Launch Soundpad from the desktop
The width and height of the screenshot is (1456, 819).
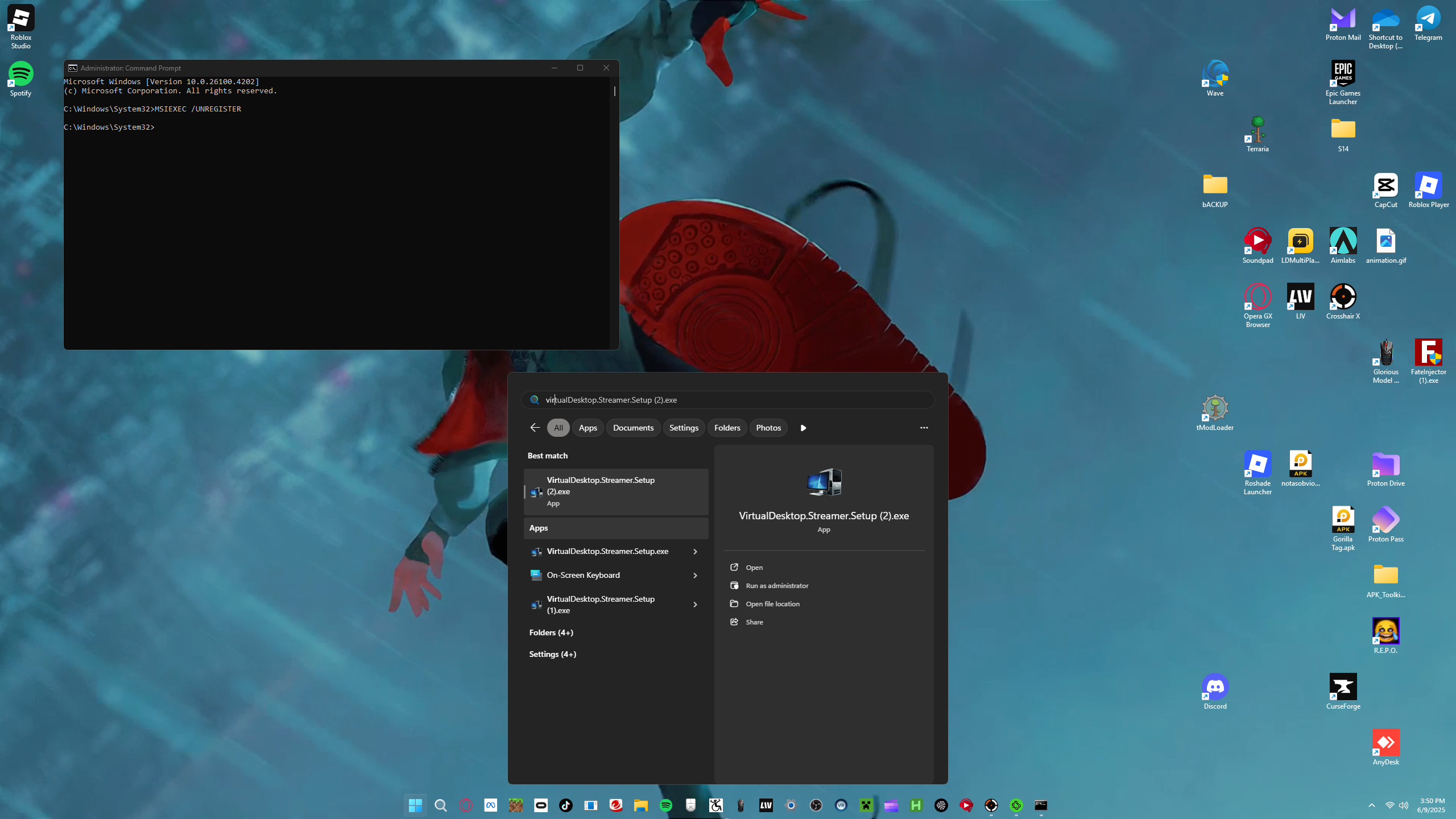[x=1258, y=245]
